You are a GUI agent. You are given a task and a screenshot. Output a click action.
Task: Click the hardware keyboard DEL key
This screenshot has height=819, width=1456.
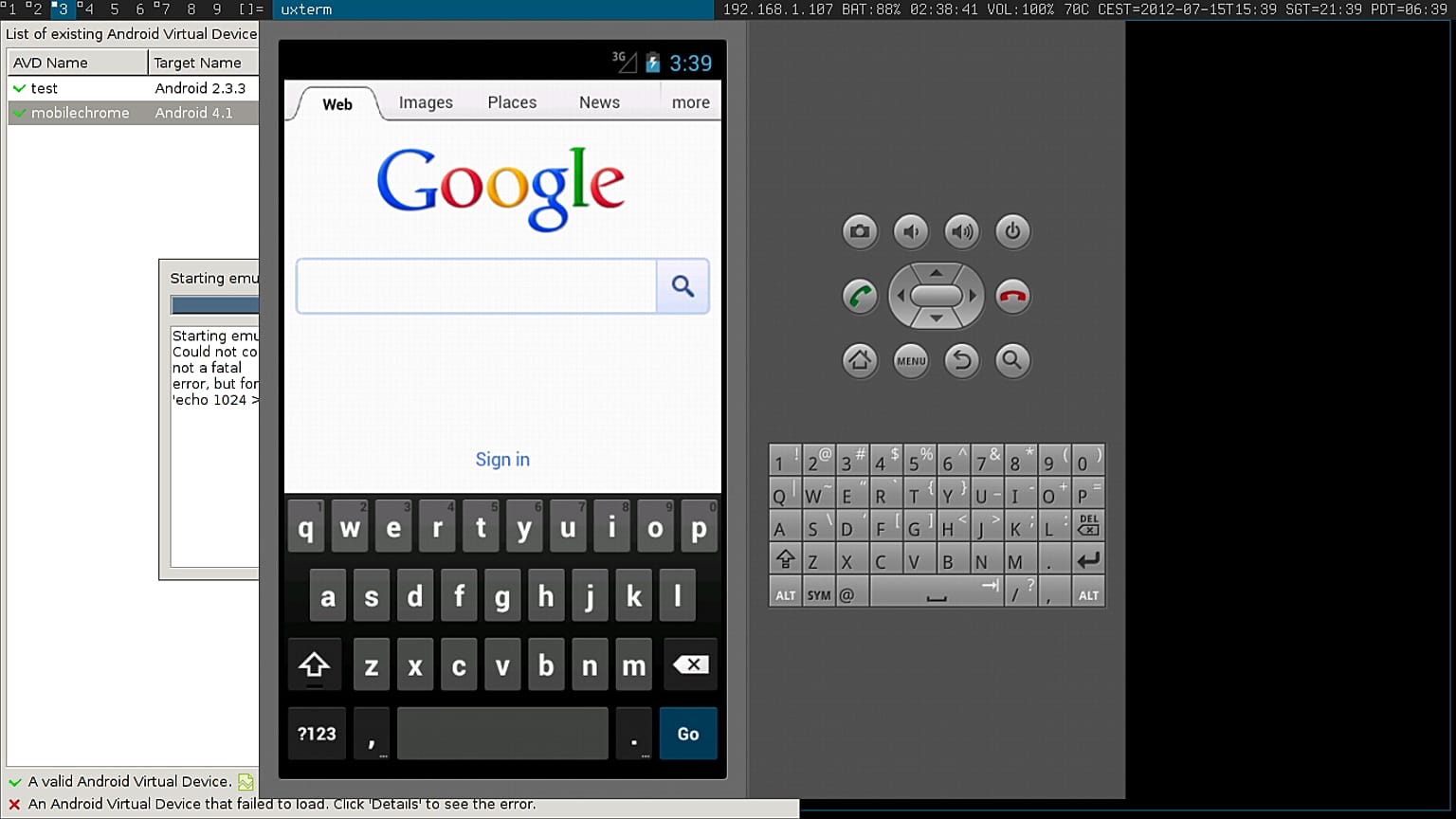pos(1088,525)
